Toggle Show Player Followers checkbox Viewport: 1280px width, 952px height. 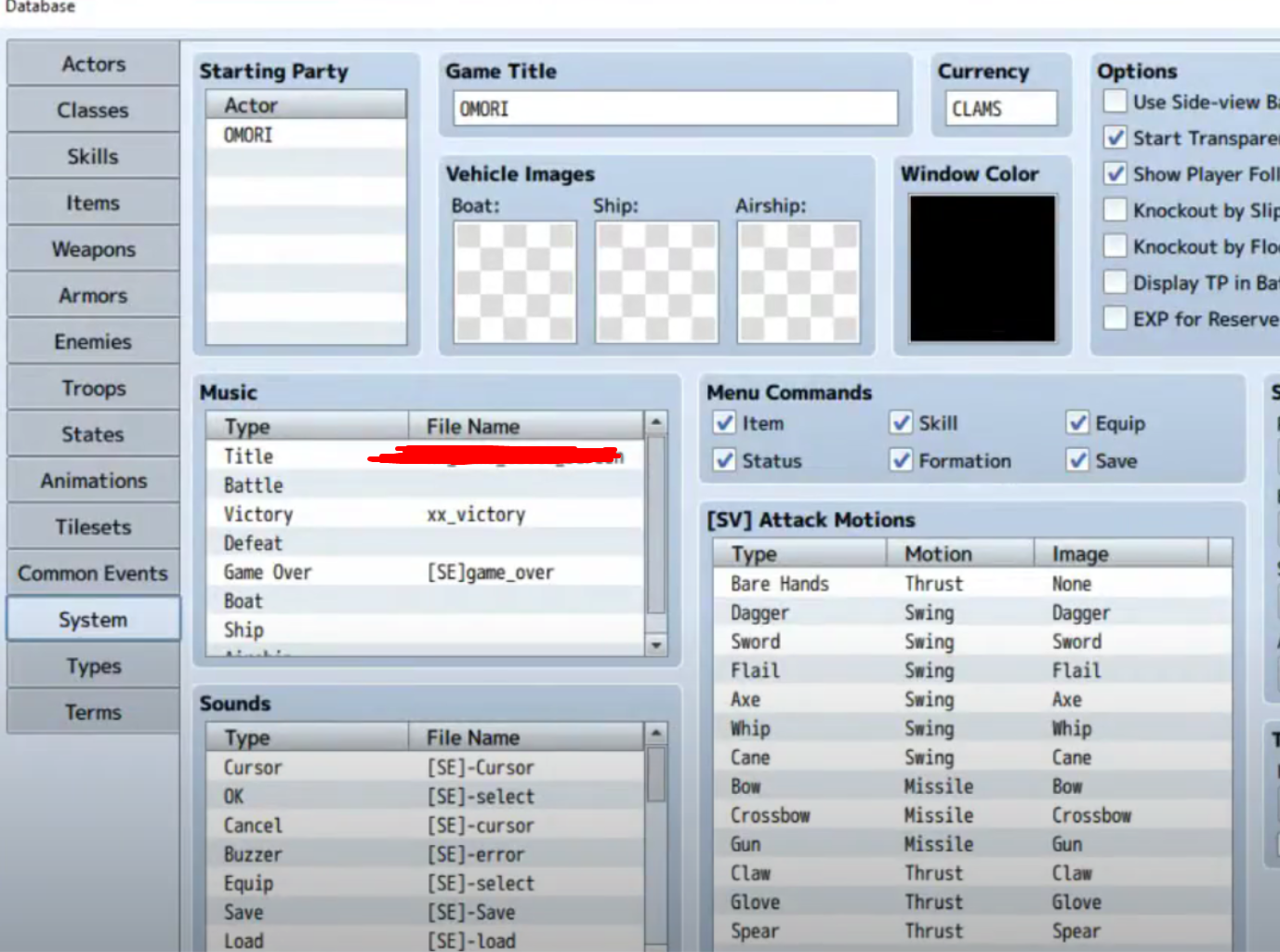pos(1115,174)
